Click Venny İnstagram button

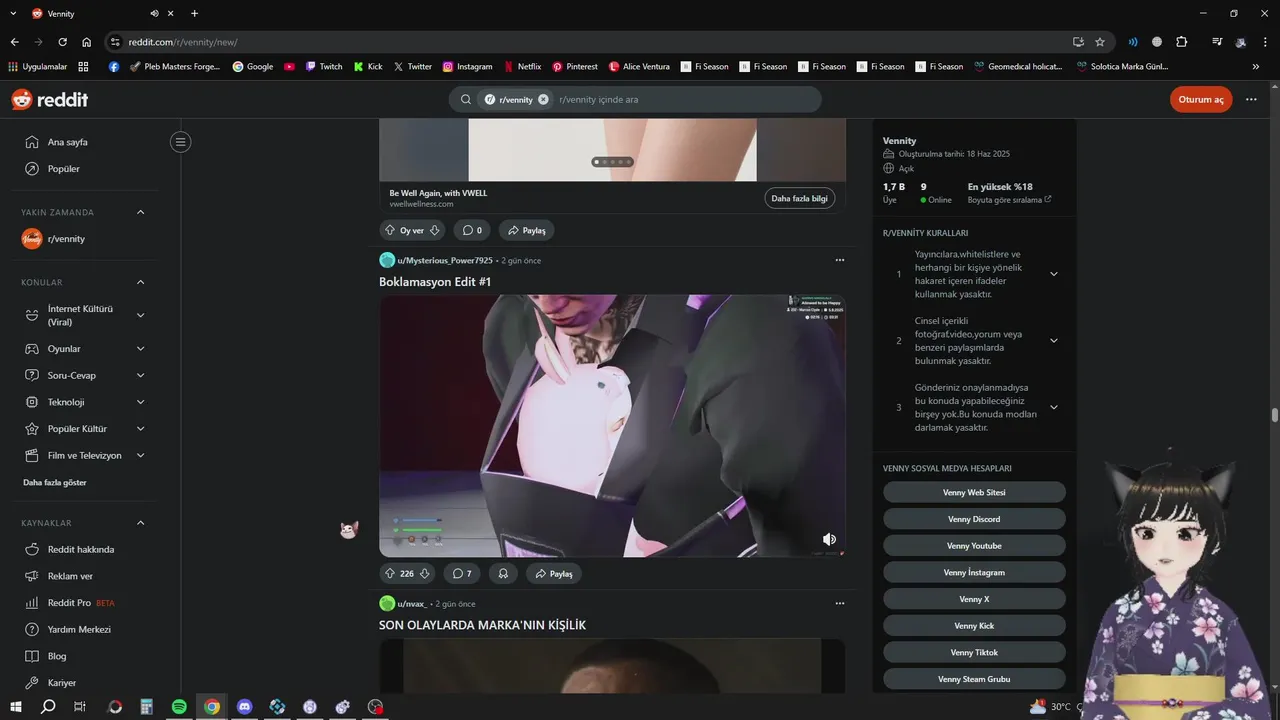[x=974, y=572]
